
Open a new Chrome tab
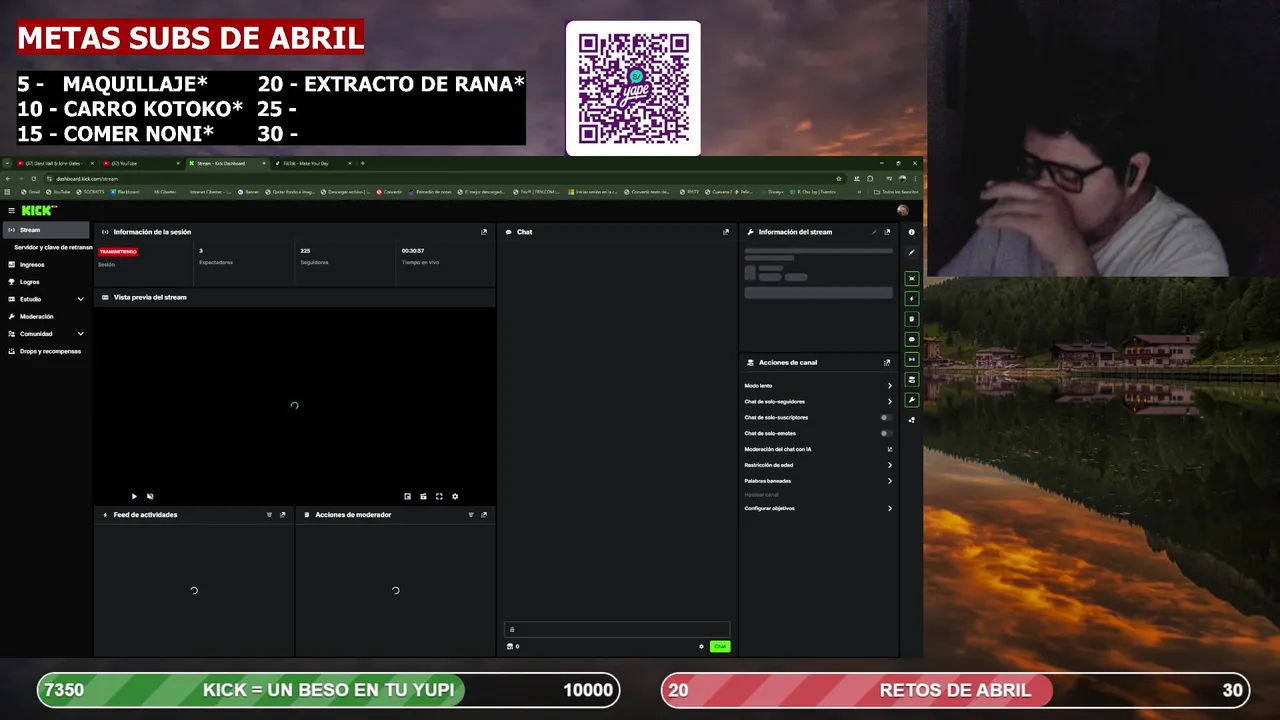[363, 163]
